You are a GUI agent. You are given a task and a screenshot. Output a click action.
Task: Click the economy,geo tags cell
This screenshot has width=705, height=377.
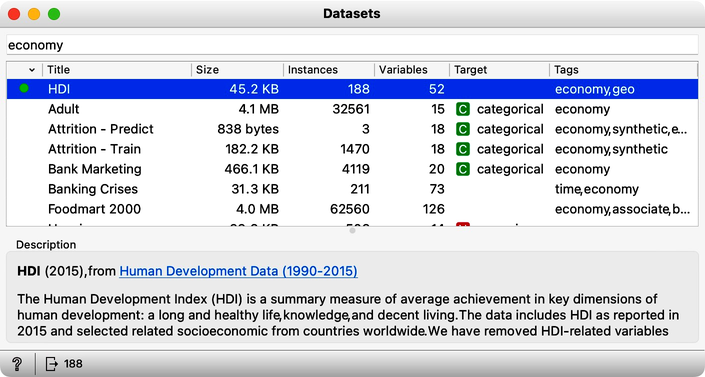point(594,89)
